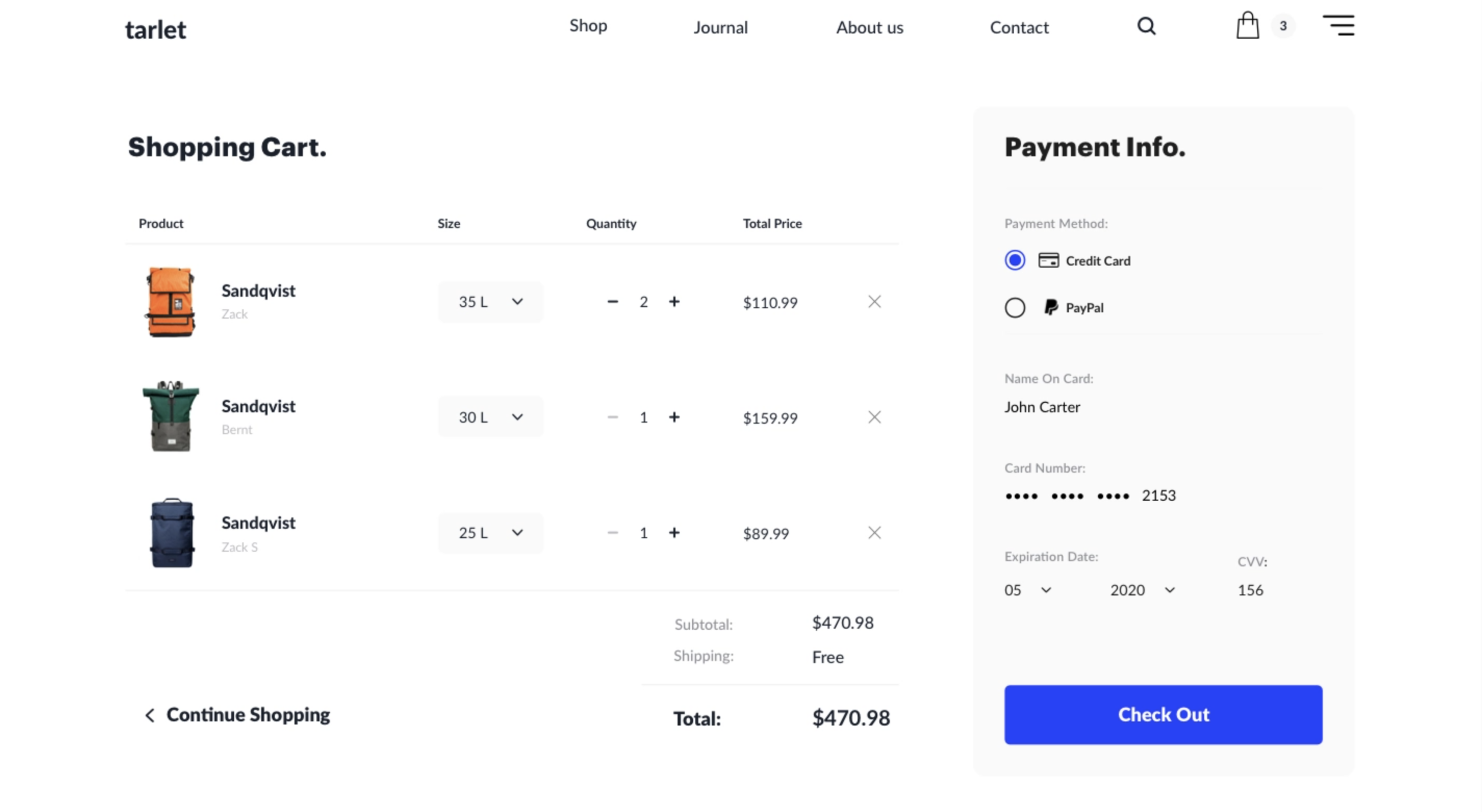Click the remove icon for Sandqvist Zack

coord(873,301)
